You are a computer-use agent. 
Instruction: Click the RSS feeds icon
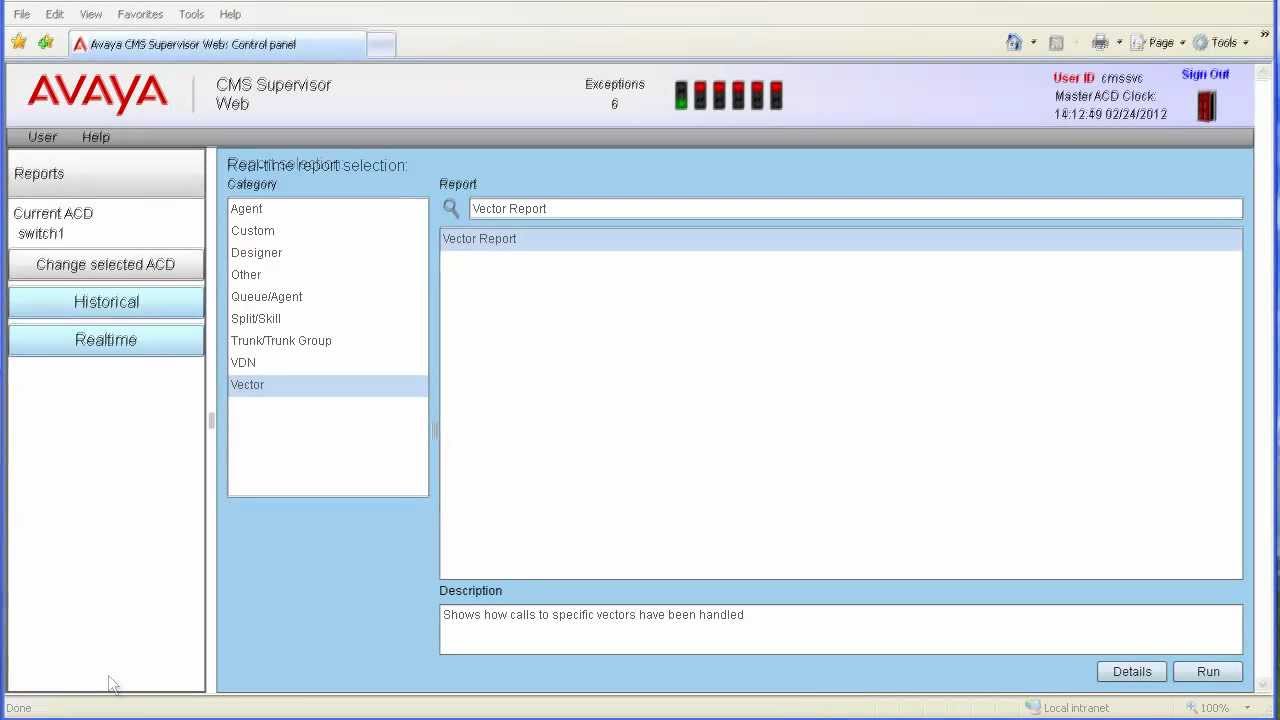1056,43
